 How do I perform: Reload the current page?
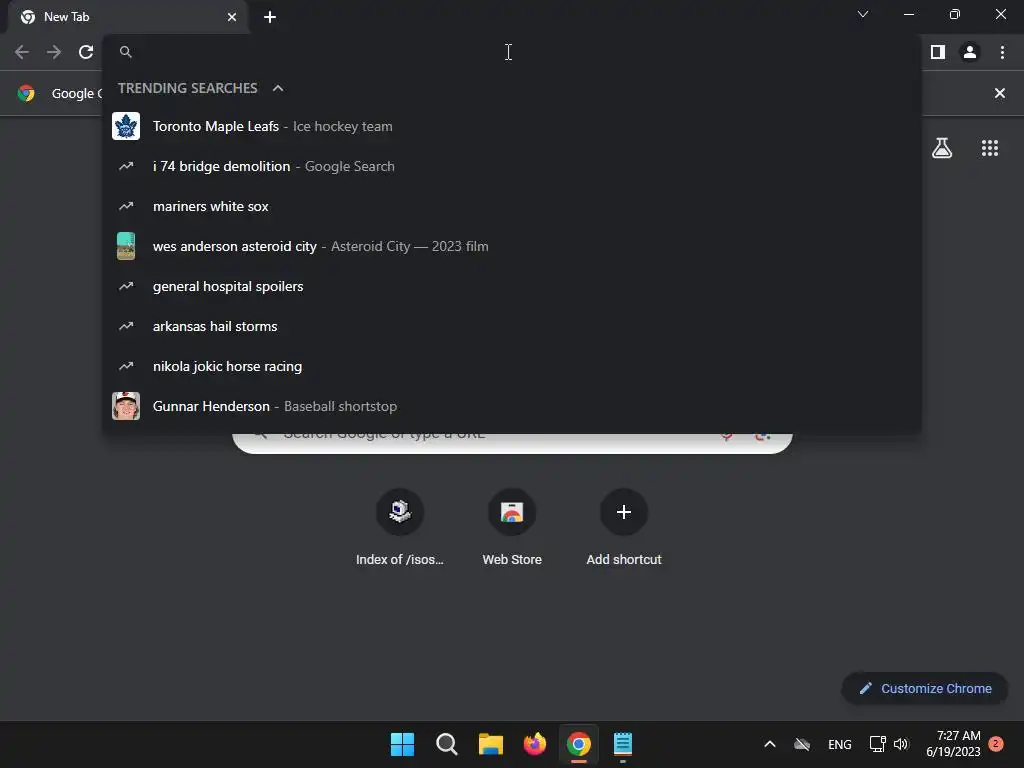(86, 52)
